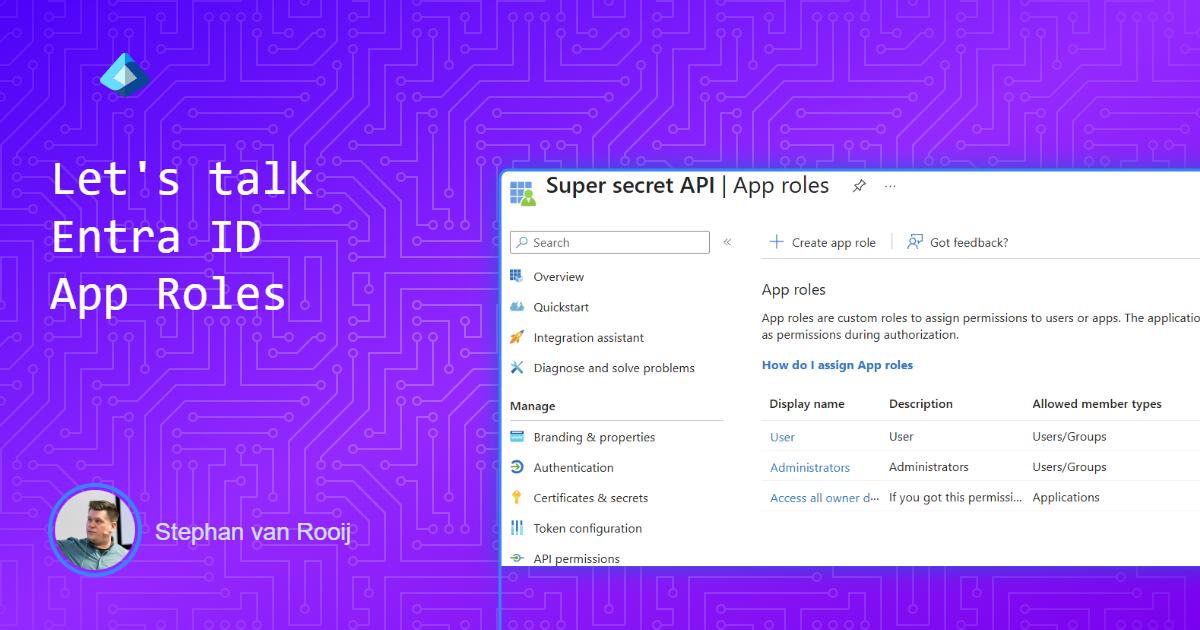Screen dimensions: 1200x630
Task: Click the 'If you got this permissi...' description
Action: (956, 497)
